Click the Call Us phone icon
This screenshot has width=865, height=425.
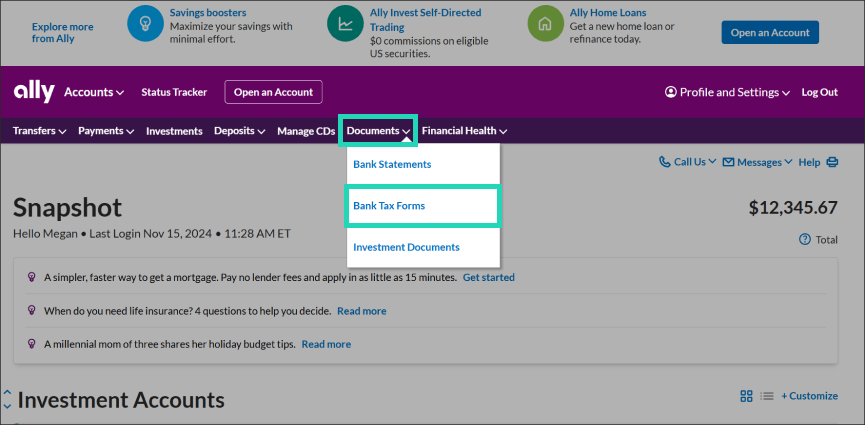coord(665,162)
